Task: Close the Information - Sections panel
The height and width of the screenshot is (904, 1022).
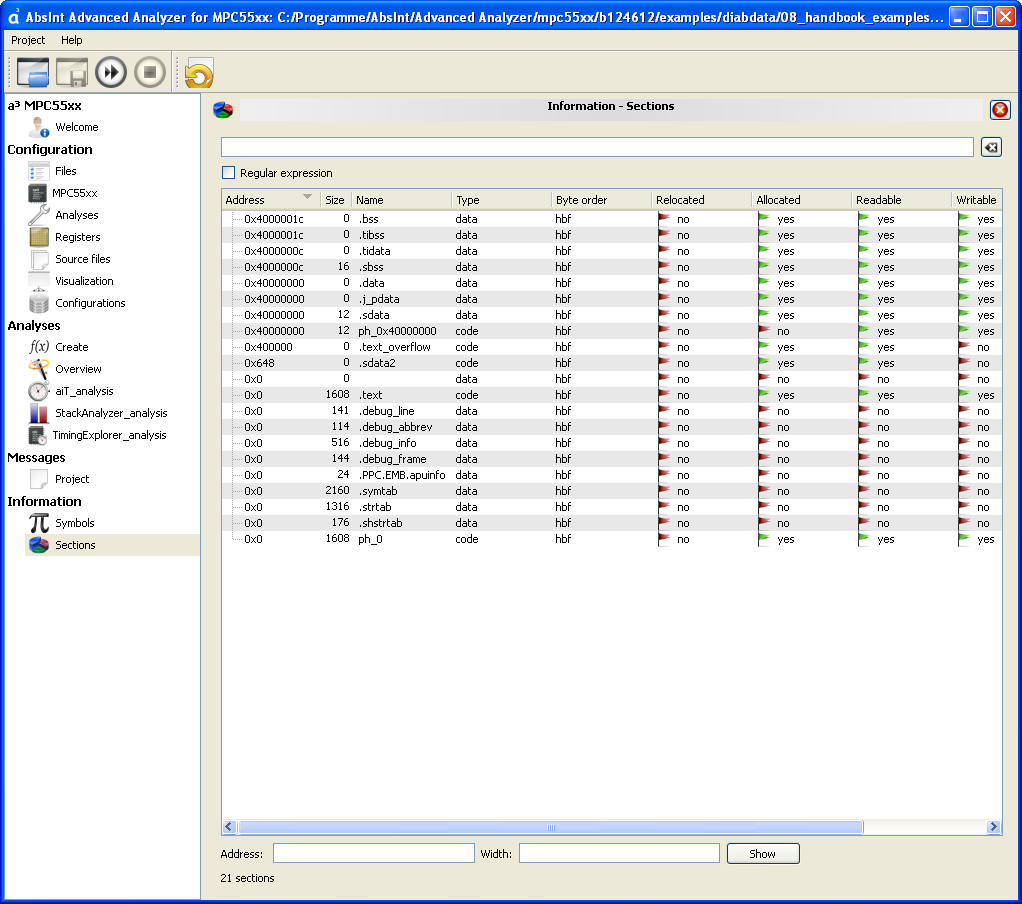Action: [1000, 109]
